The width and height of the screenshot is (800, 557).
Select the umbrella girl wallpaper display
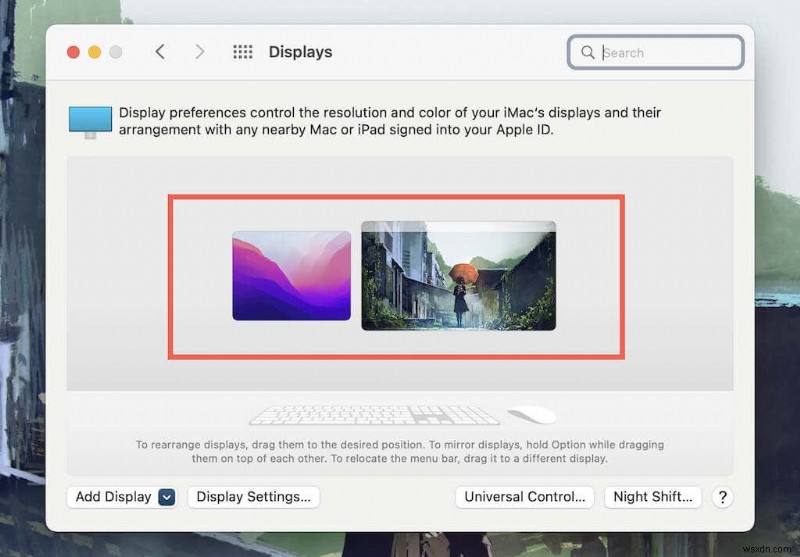pyautogui.click(x=459, y=275)
